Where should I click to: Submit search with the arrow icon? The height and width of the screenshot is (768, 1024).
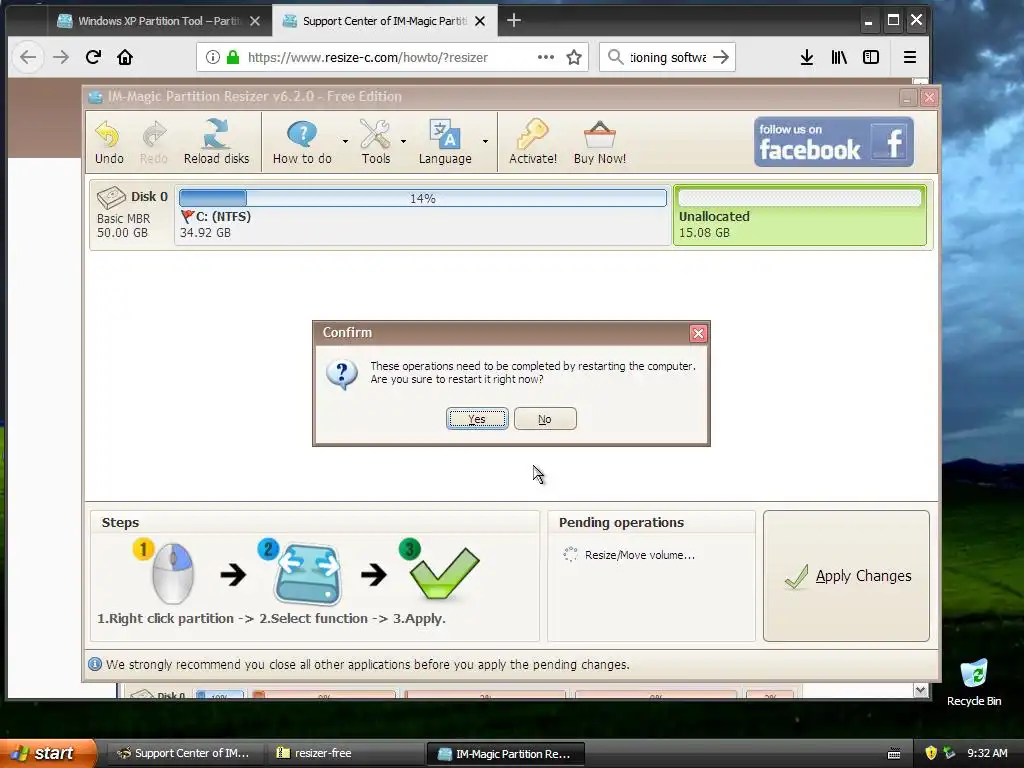point(721,57)
